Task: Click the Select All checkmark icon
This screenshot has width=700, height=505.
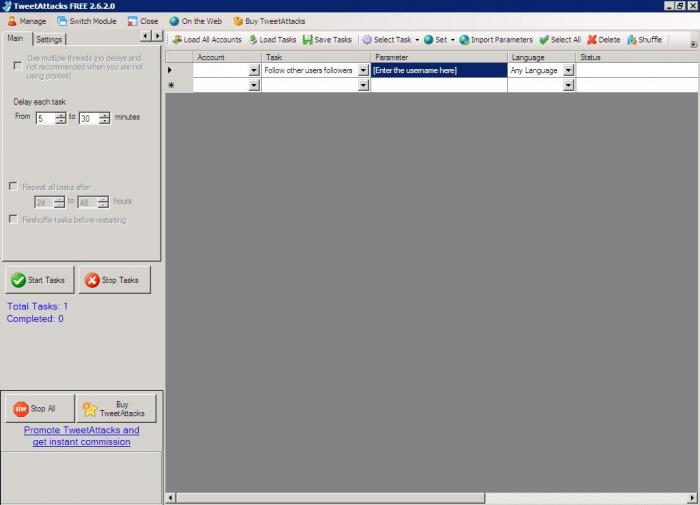Action: coord(544,40)
